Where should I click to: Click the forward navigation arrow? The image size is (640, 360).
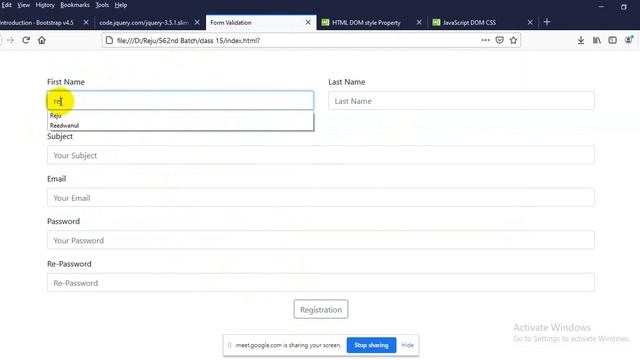[10, 40]
